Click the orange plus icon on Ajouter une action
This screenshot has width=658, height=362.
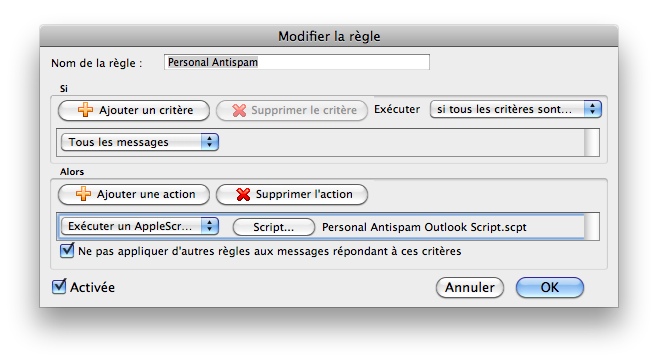(x=83, y=194)
